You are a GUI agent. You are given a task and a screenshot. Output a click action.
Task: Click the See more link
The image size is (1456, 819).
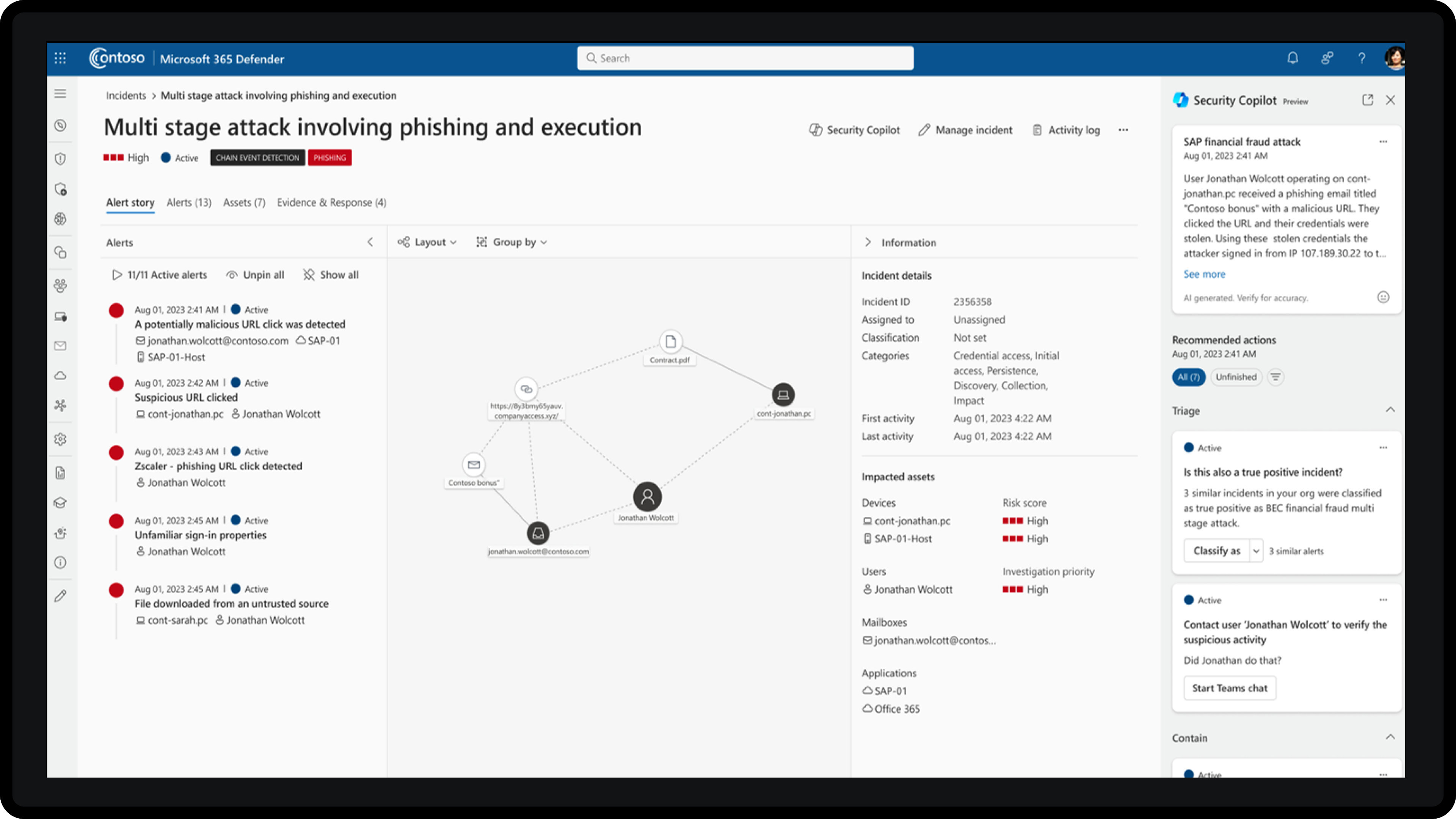(x=1204, y=274)
